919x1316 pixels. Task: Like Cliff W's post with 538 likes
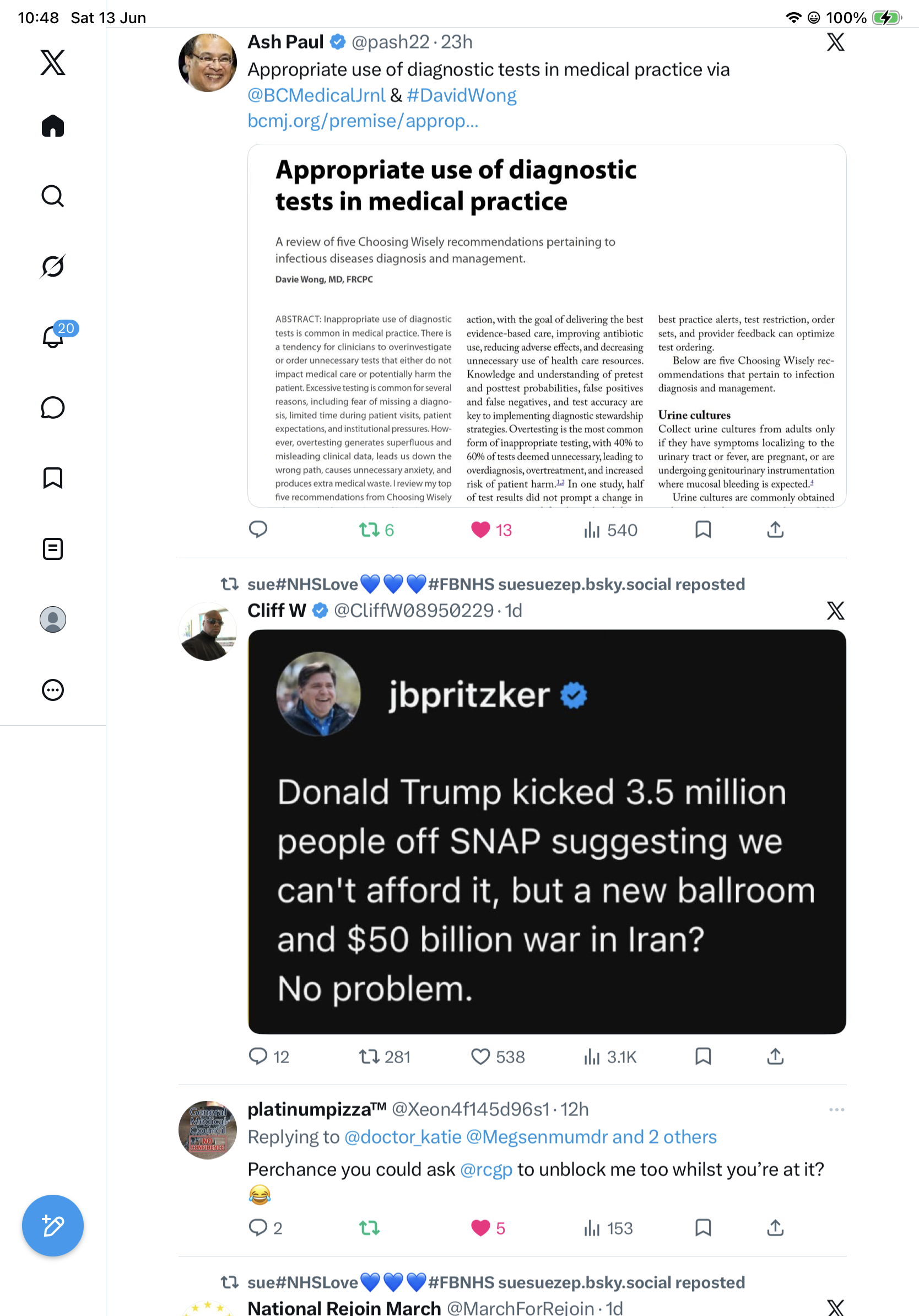coord(498,1056)
